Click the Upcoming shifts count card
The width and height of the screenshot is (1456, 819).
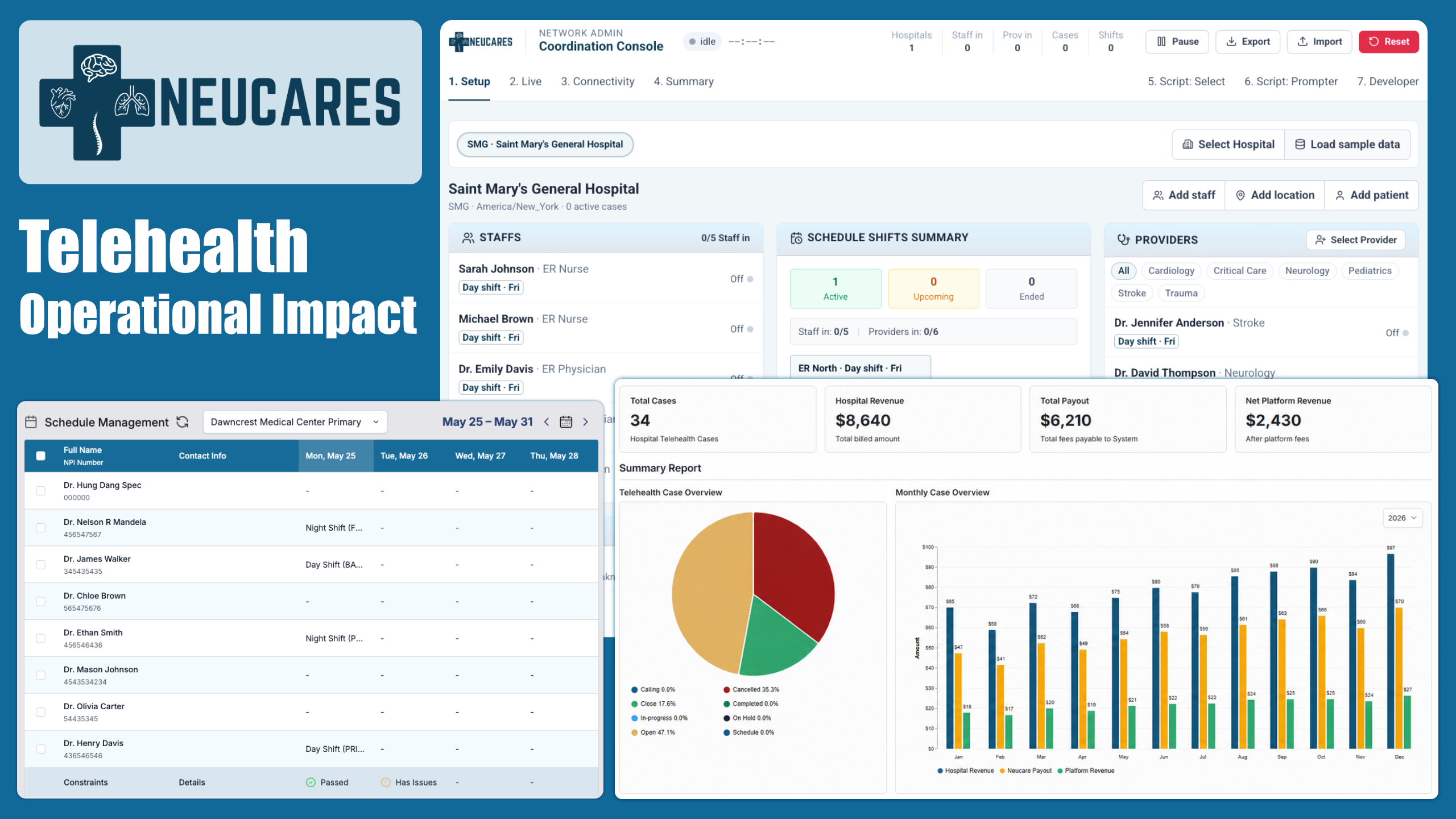click(933, 289)
